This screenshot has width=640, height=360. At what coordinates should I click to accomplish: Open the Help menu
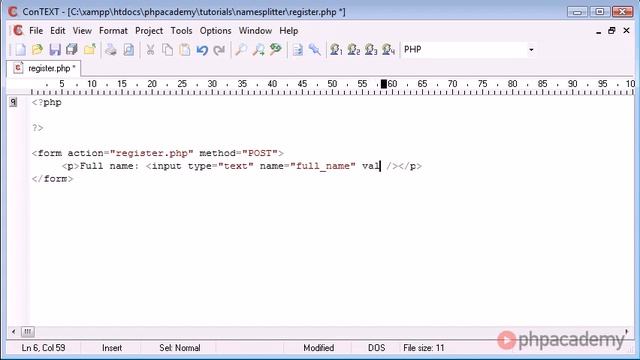coord(289,31)
